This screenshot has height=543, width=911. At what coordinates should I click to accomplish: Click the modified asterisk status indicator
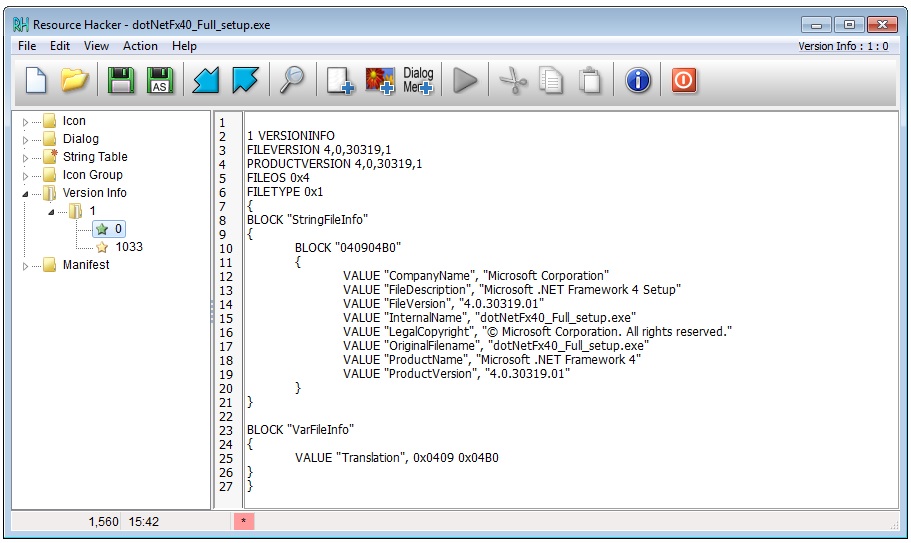click(x=243, y=521)
